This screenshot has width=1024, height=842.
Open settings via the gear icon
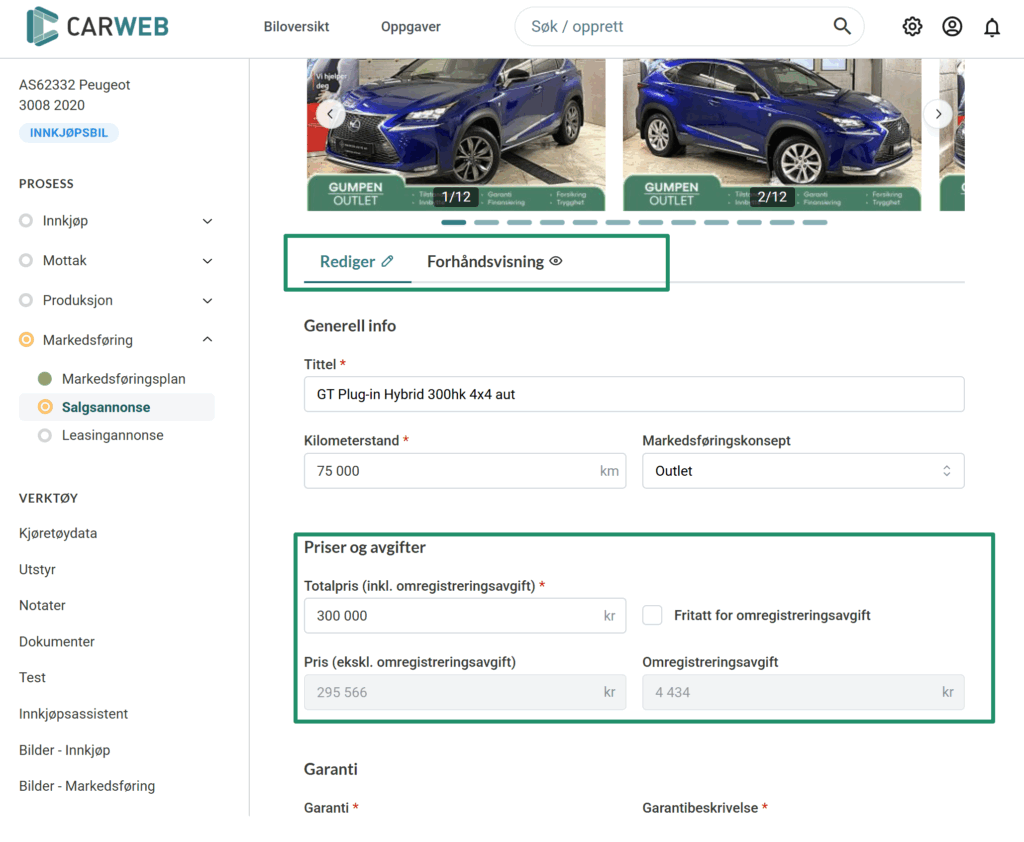pyautogui.click(x=912, y=26)
